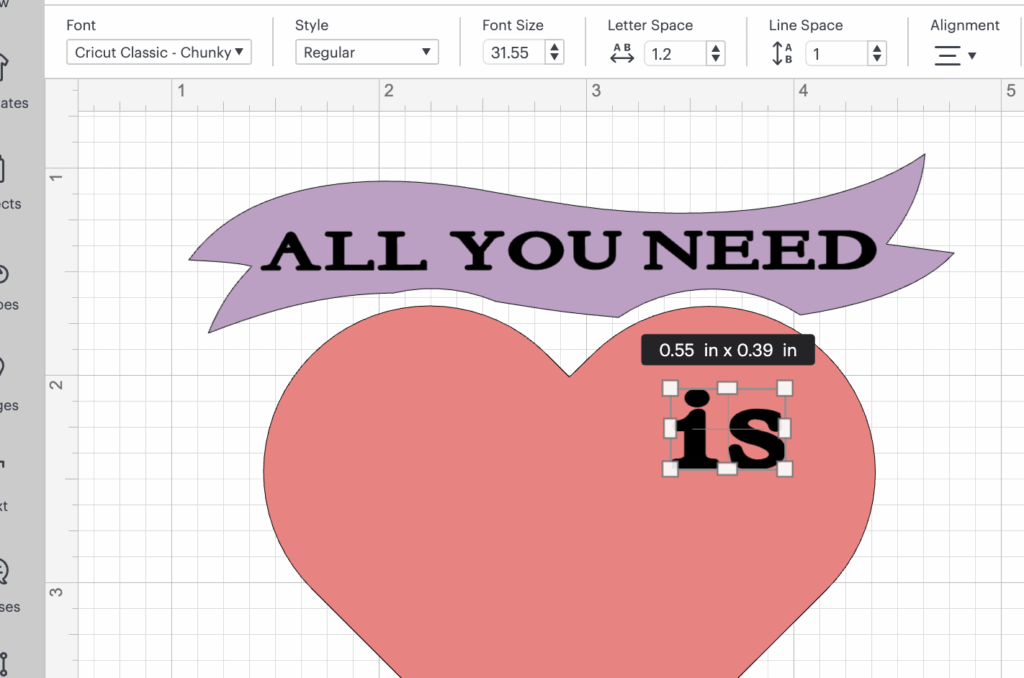Click the bottom-right resize handle of "is" text

(x=785, y=468)
